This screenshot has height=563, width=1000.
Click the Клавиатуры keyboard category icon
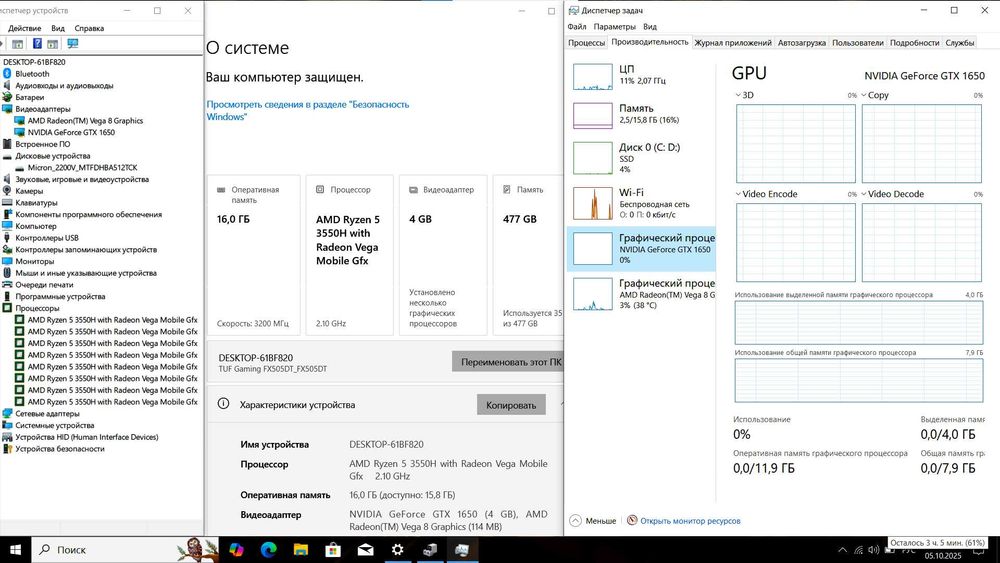coord(7,203)
